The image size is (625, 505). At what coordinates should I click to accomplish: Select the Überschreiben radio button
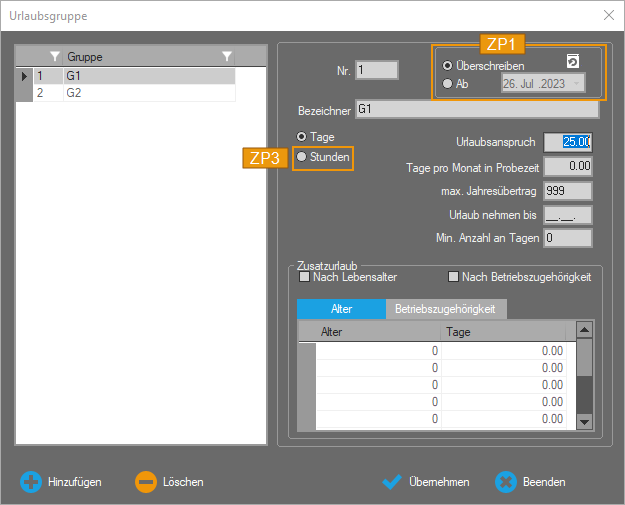coord(448,65)
